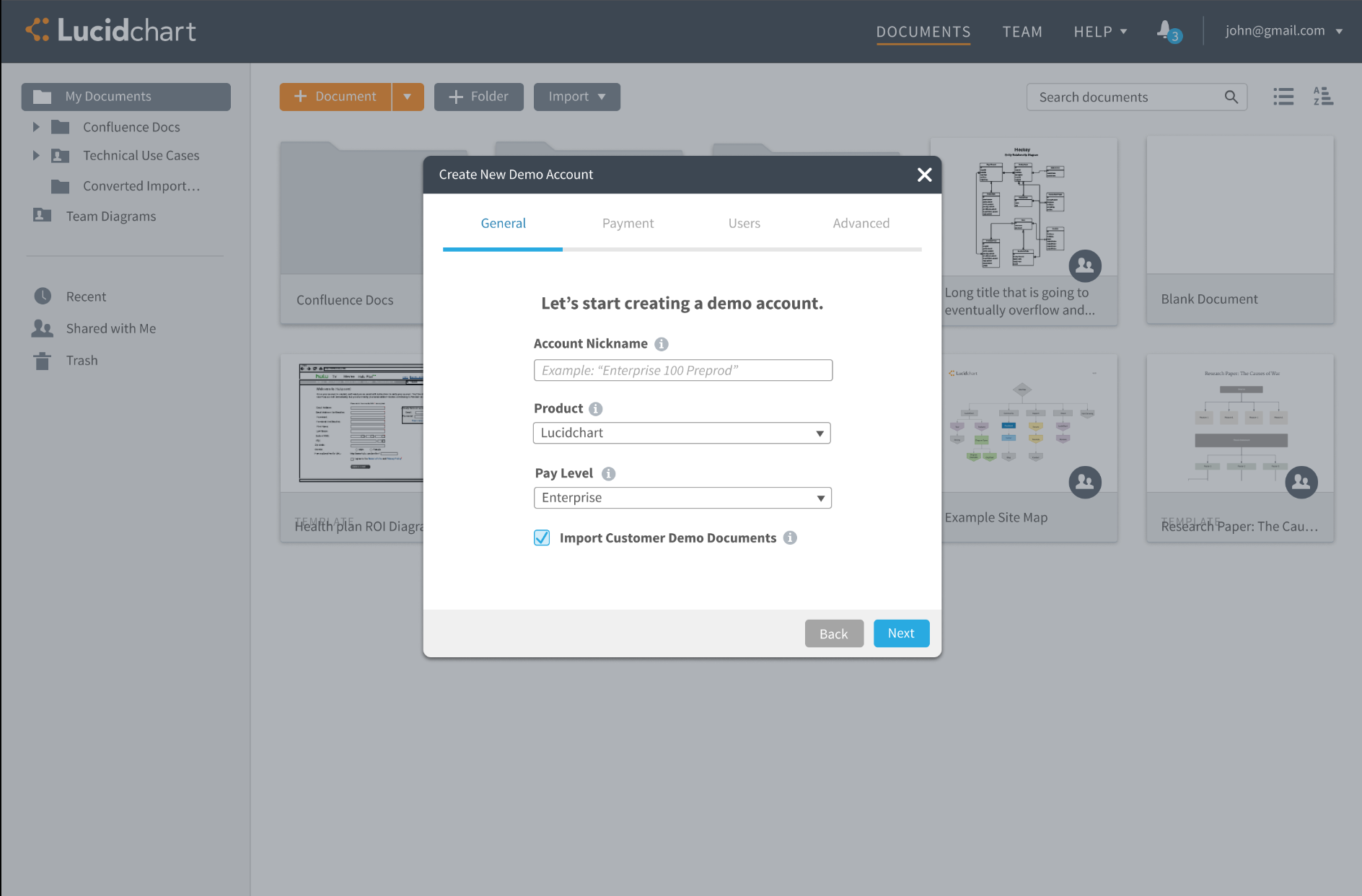The height and width of the screenshot is (896, 1362).
Task: Click the Team Diagrams folder icon
Action: 43,216
